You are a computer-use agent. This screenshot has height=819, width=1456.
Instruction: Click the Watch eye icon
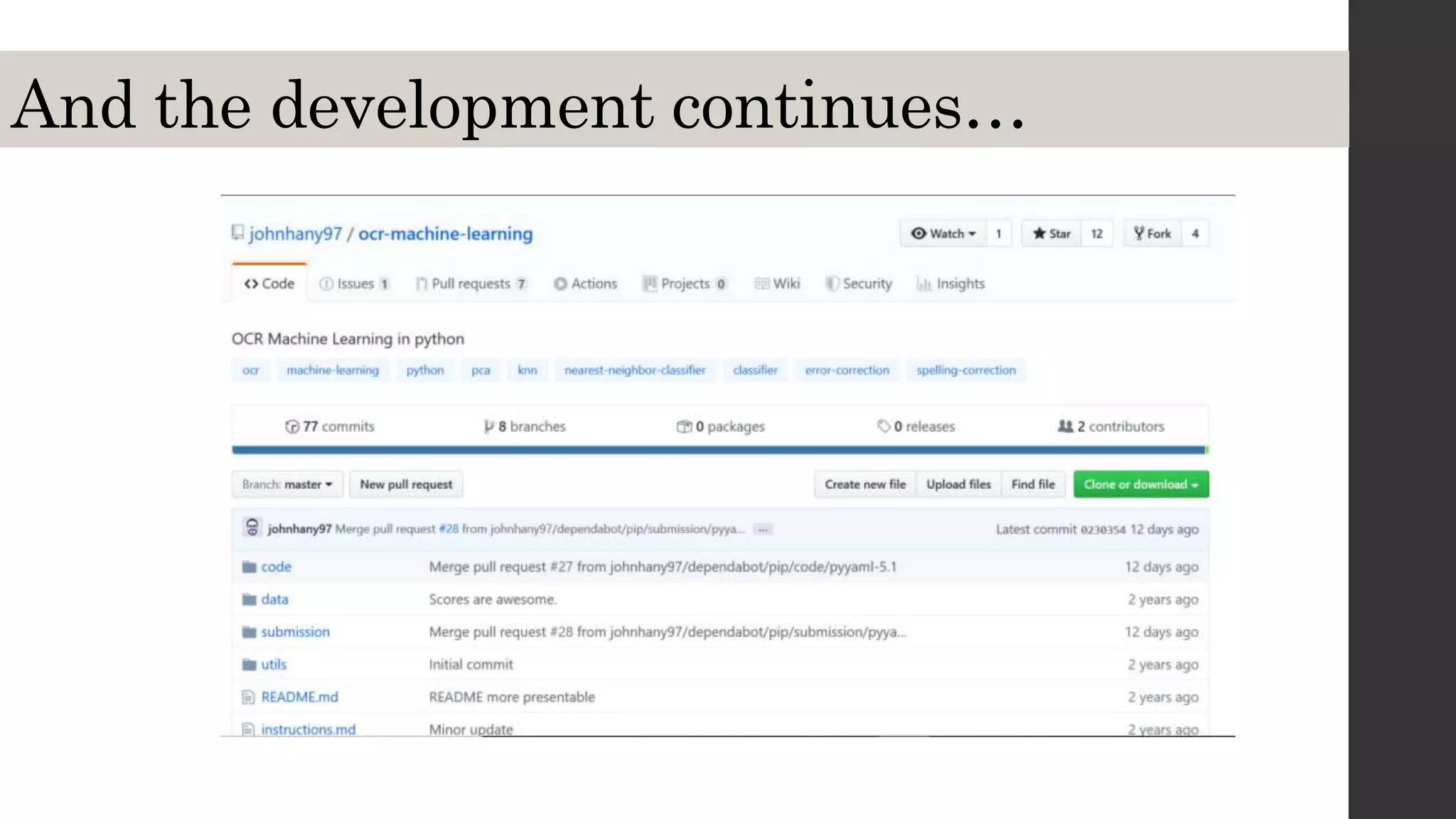coord(919,233)
